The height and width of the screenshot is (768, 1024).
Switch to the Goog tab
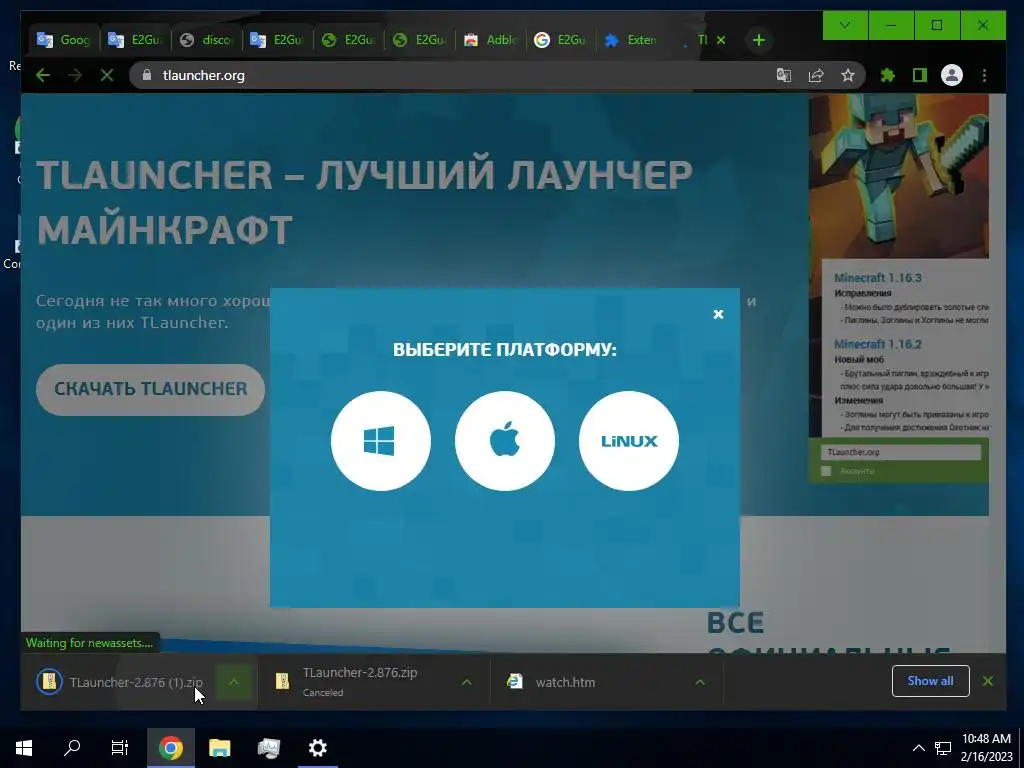click(63, 40)
